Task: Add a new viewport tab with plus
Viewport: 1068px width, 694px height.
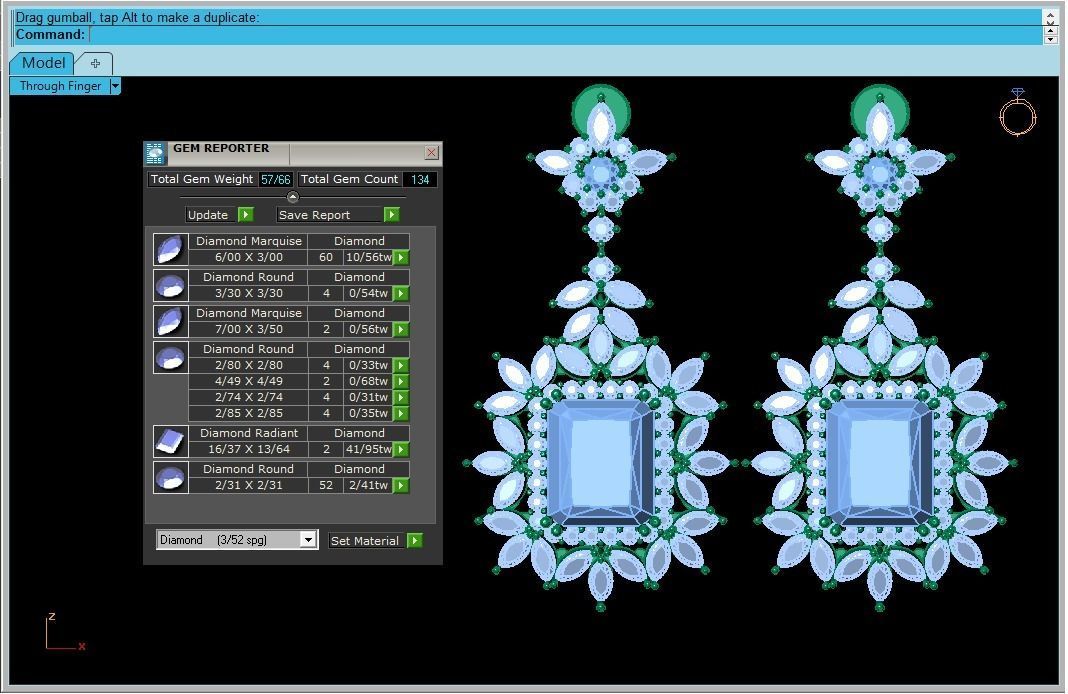Action: (95, 63)
